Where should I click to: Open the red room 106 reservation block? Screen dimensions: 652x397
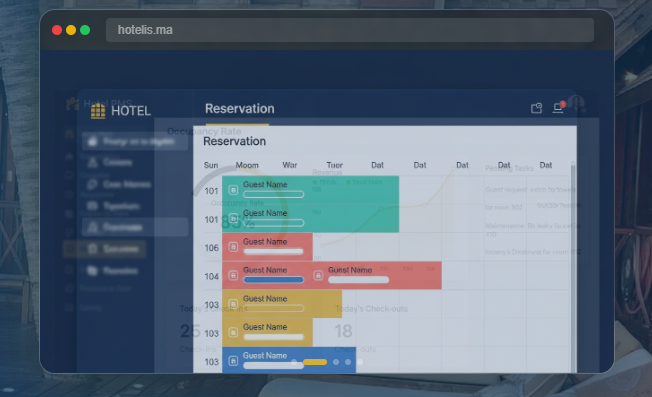click(x=267, y=247)
